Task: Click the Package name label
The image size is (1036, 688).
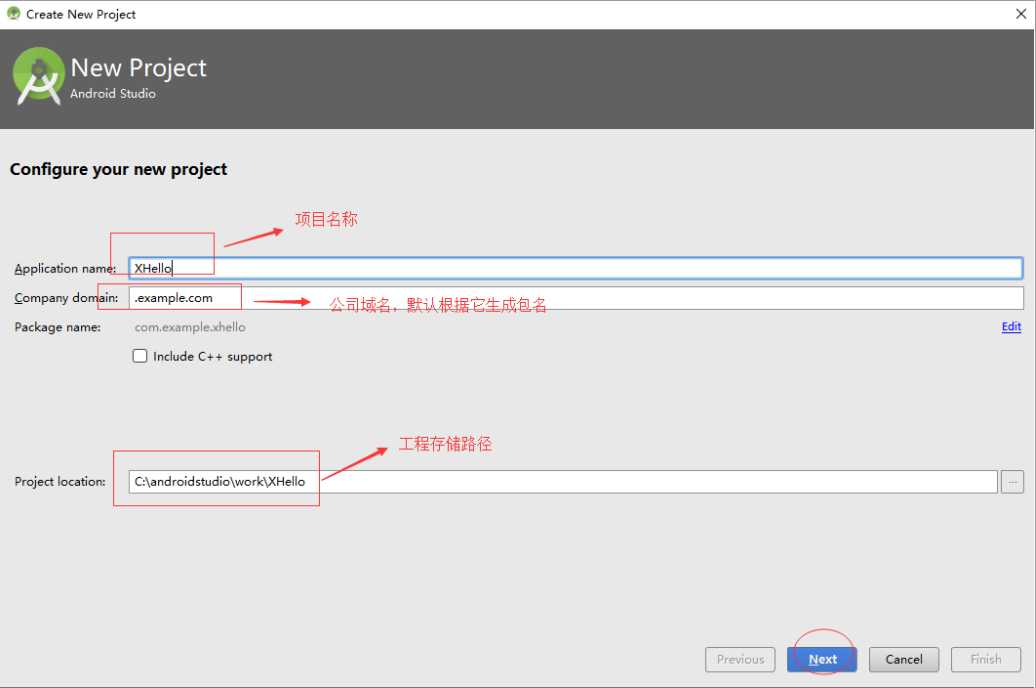Action: (57, 327)
